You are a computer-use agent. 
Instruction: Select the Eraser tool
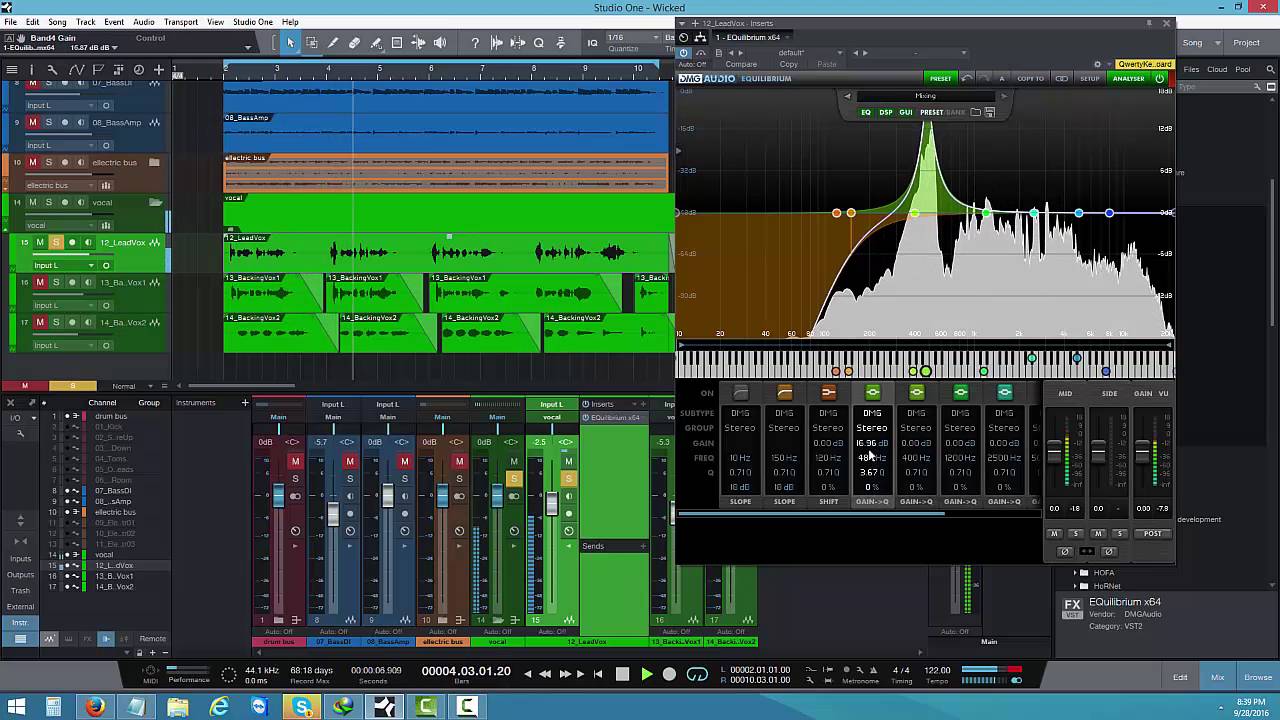click(354, 43)
